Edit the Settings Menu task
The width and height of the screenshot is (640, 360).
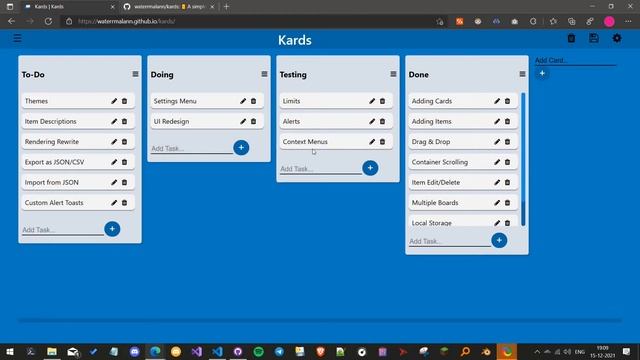point(243,101)
